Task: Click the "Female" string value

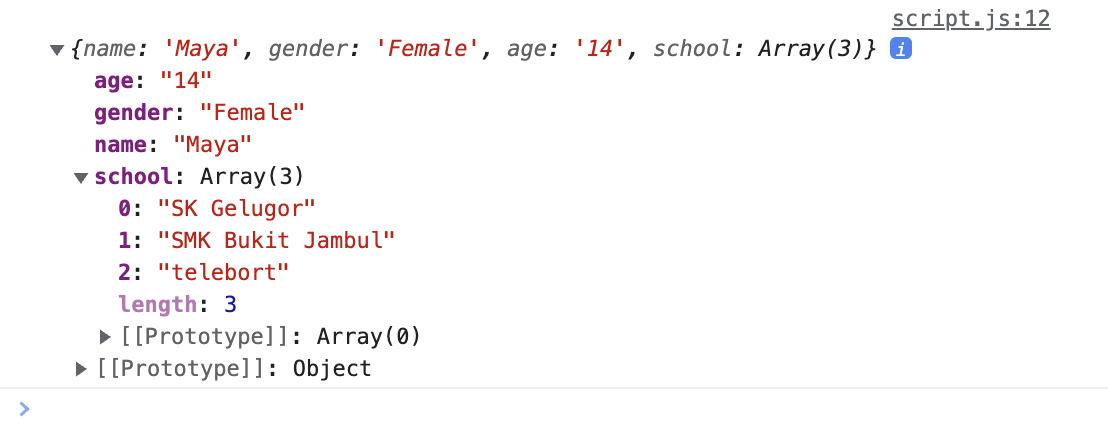Action: tap(251, 113)
